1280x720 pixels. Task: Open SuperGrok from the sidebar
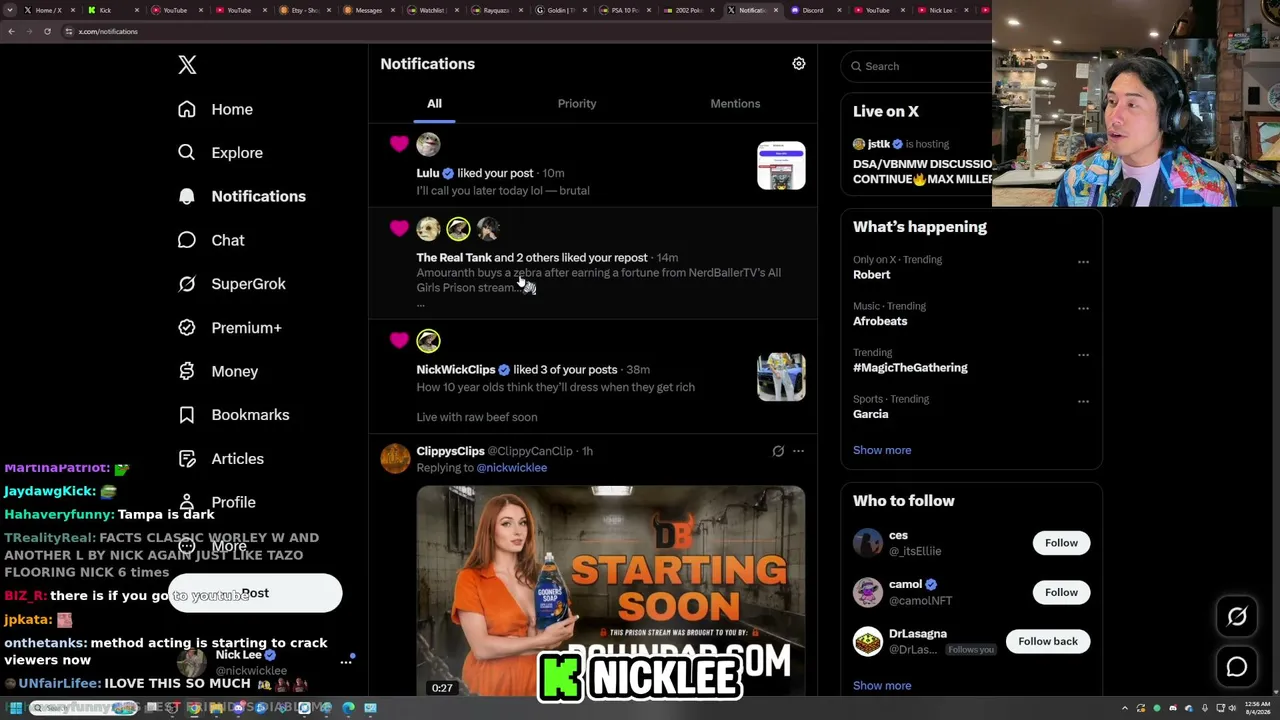pyautogui.click(x=232, y=284)
